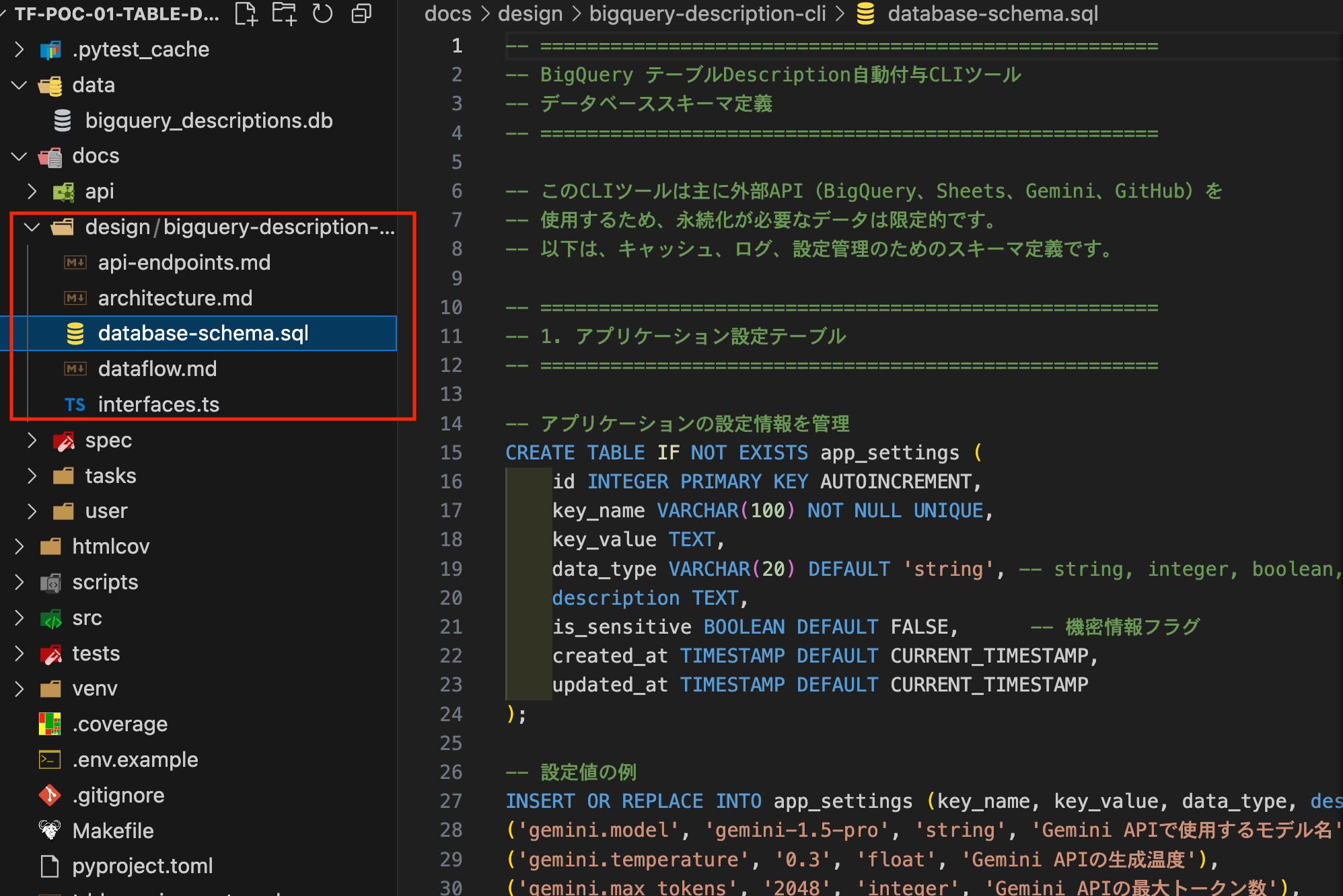Click the markdown icon beside dataflow.md

[75, 369]
